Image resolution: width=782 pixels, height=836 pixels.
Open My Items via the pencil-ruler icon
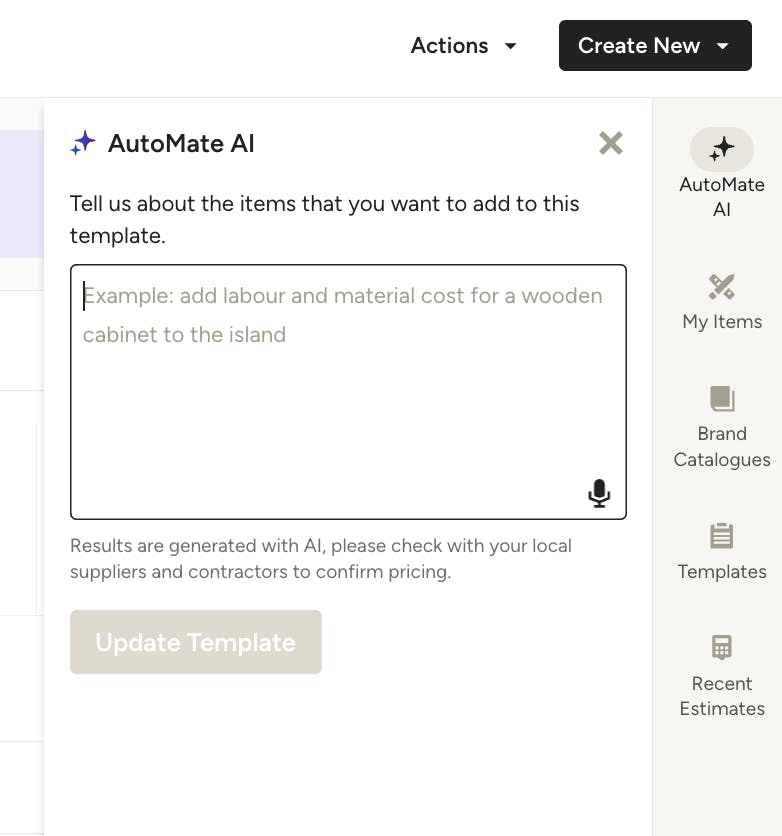point(721,287)
